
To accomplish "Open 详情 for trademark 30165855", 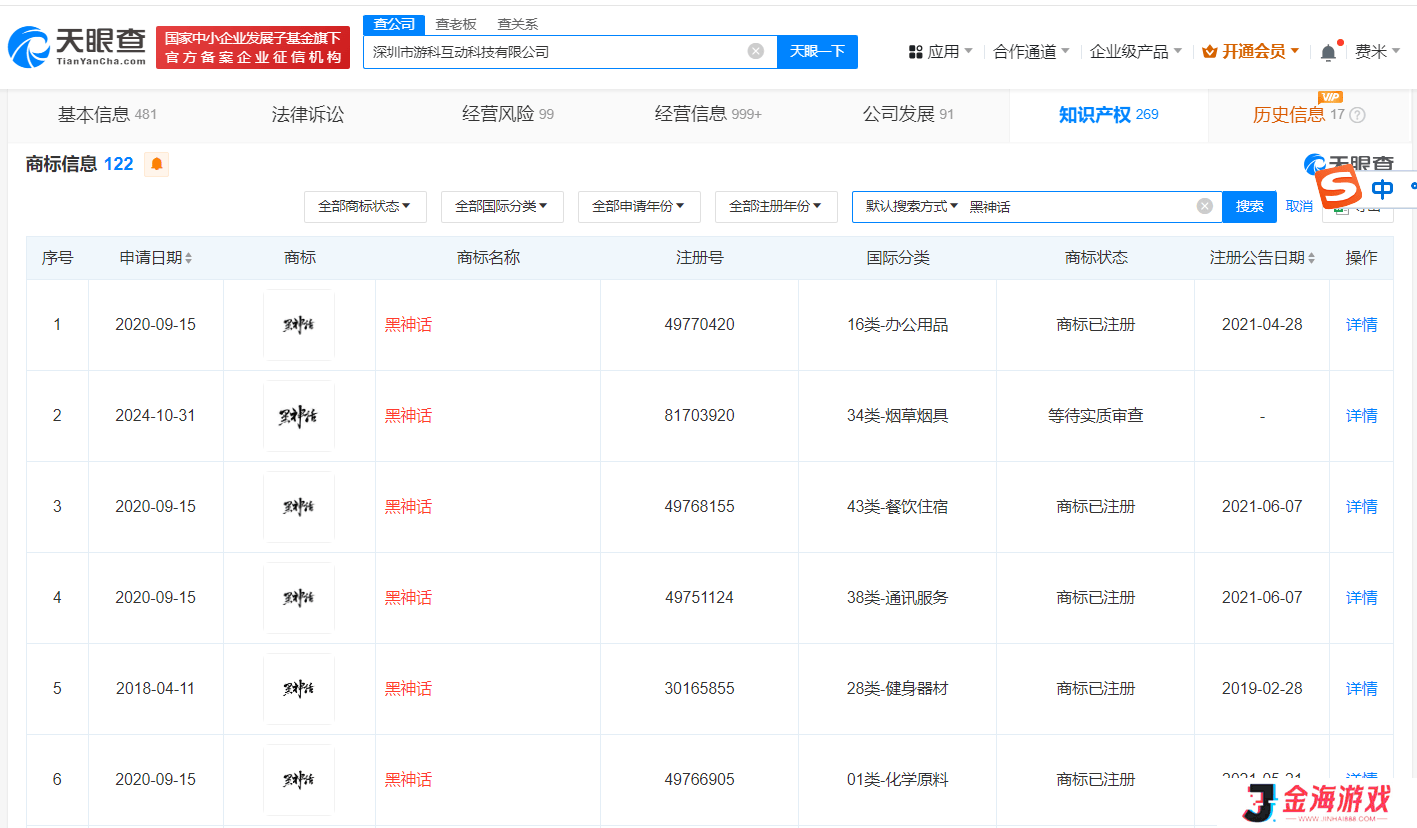I will tap(1361, 689).
